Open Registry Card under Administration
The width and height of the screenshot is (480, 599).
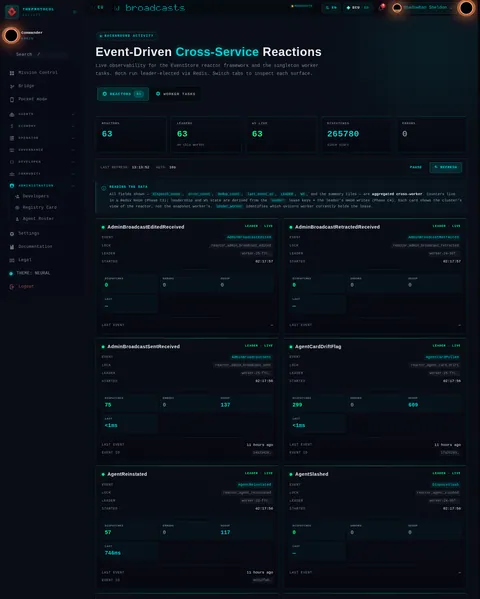coord(39,207)
